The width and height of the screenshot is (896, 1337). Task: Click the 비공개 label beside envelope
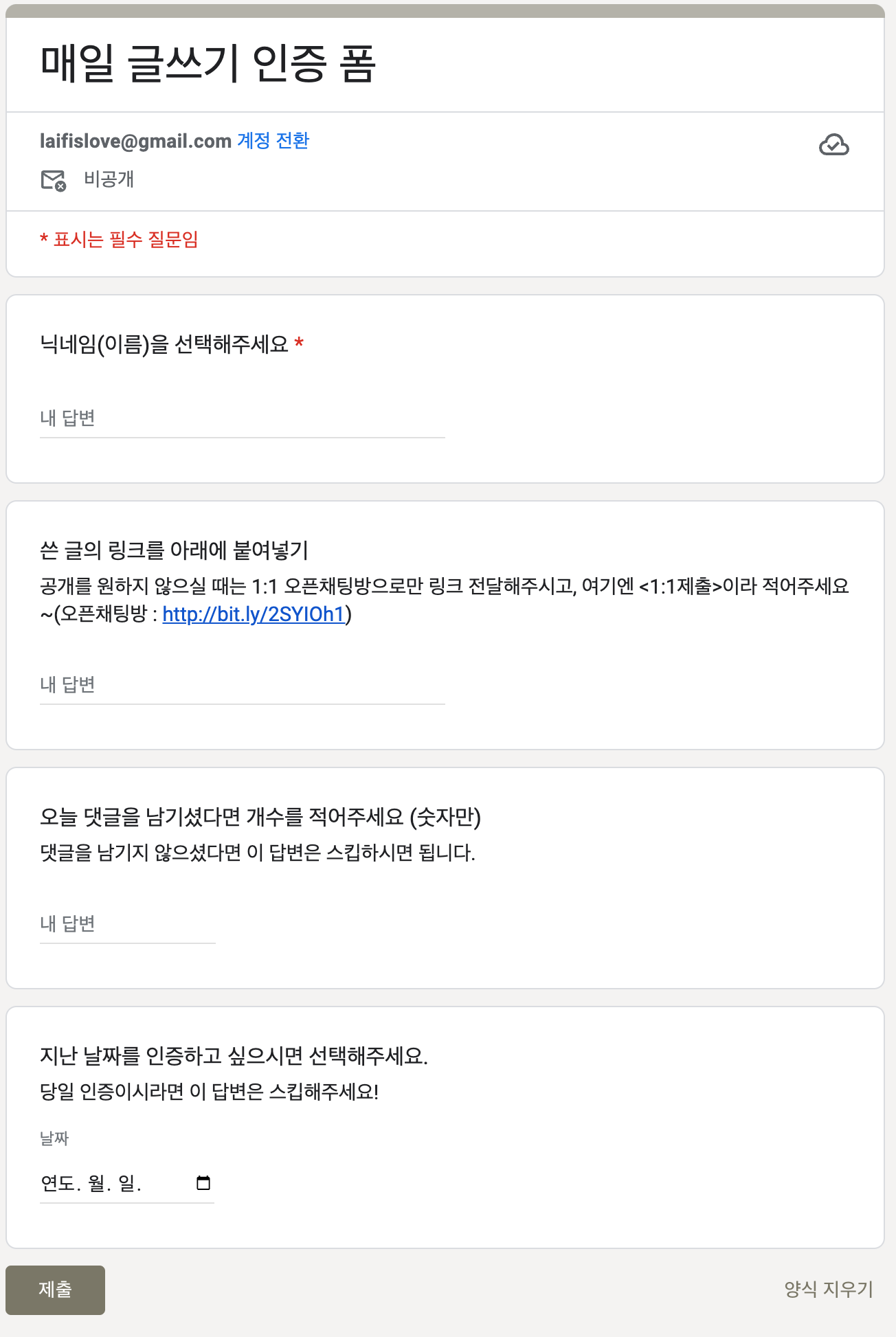[109, 179]
